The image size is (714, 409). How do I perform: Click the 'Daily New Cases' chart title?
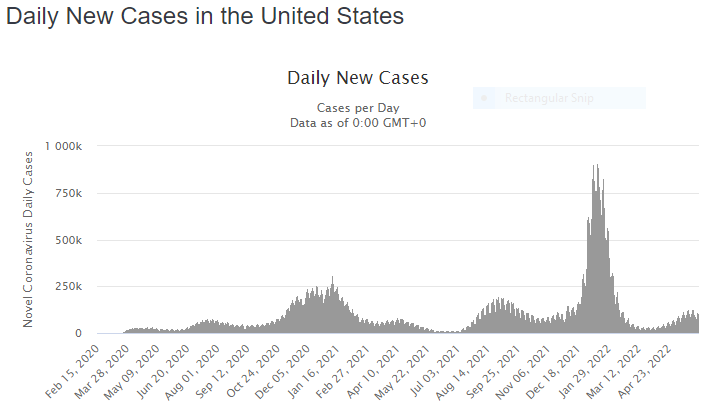coord(357,78)
